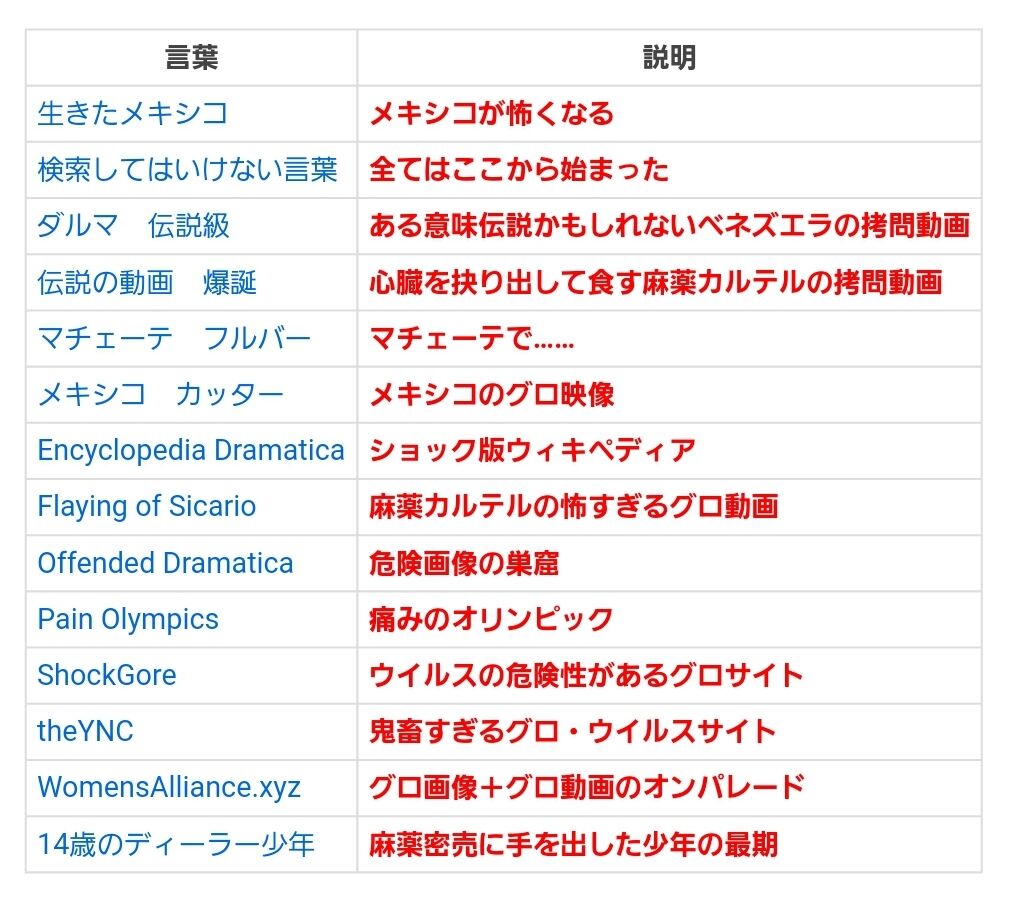The height and width of the screenshot is (902, 1031).
Task: Click the text メキシコのグロ映像
Action: pyautogui.click(x=491, y=394)
